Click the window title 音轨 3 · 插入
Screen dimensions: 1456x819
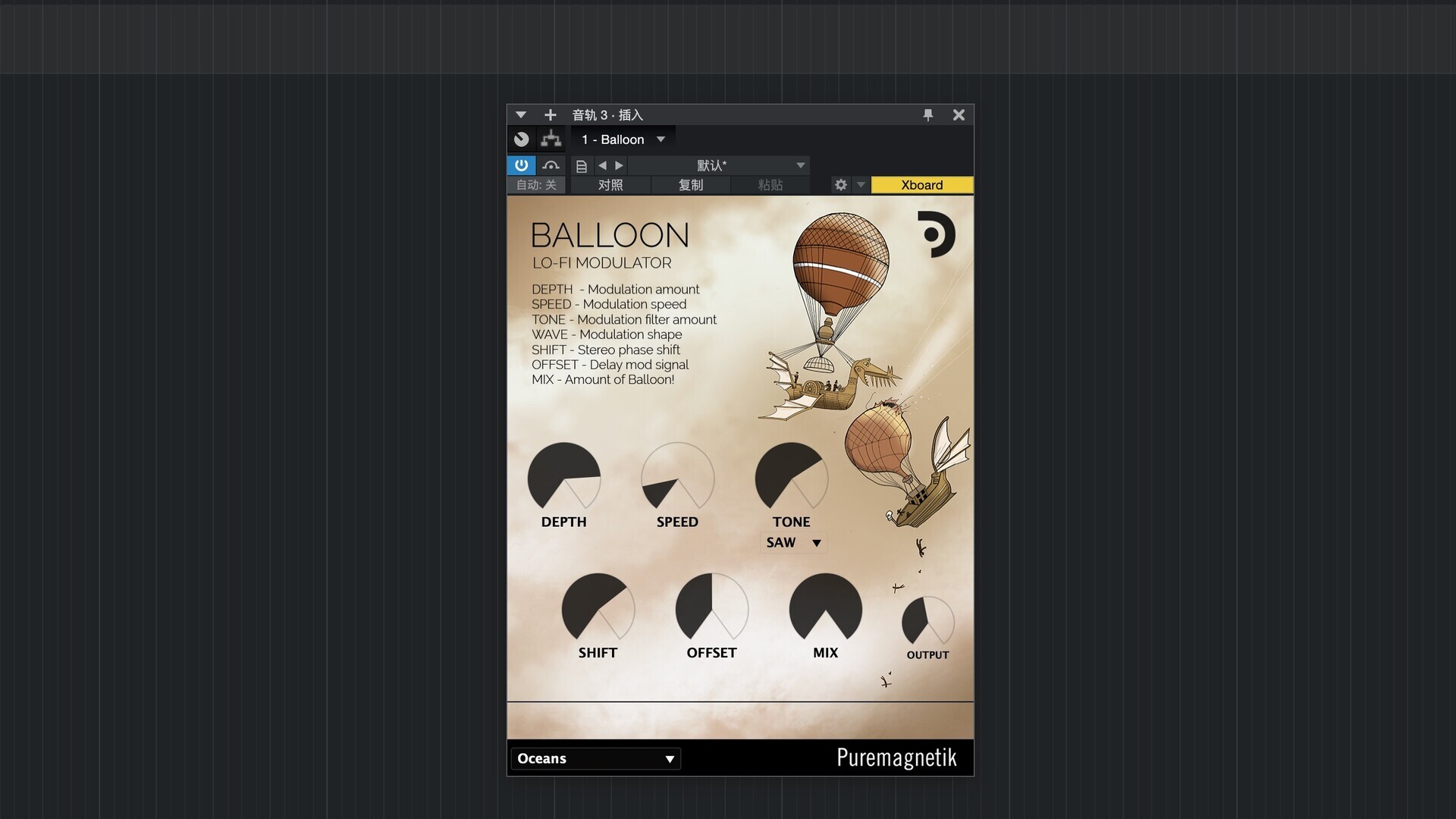[x=607, y=115]
